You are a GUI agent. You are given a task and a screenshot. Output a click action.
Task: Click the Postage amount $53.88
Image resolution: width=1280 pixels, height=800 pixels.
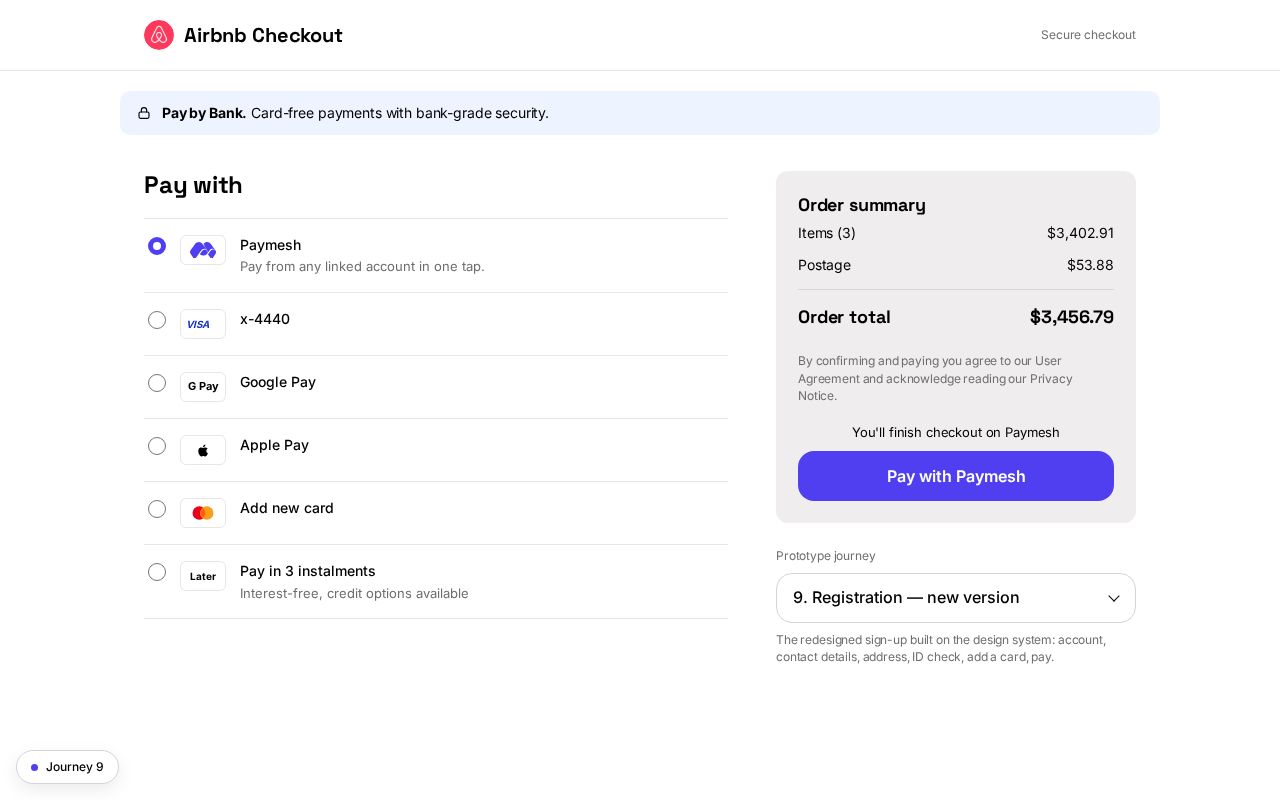coord(1090,265)
